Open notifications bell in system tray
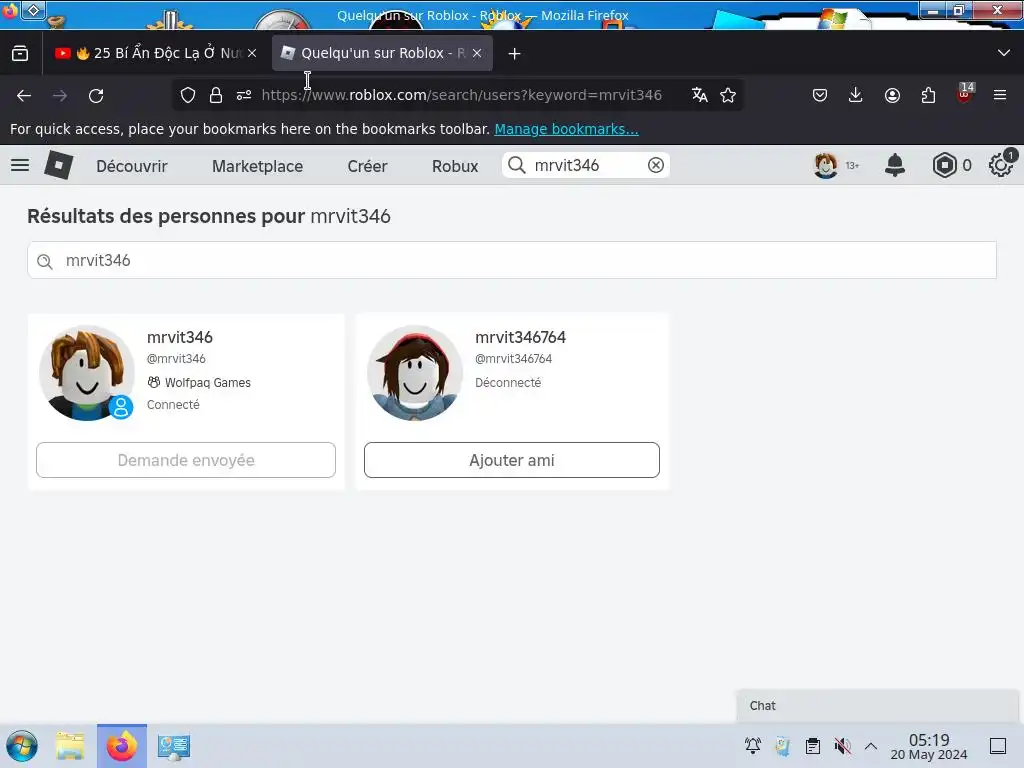The image size is (1024, 768). (x=753, y=745)
